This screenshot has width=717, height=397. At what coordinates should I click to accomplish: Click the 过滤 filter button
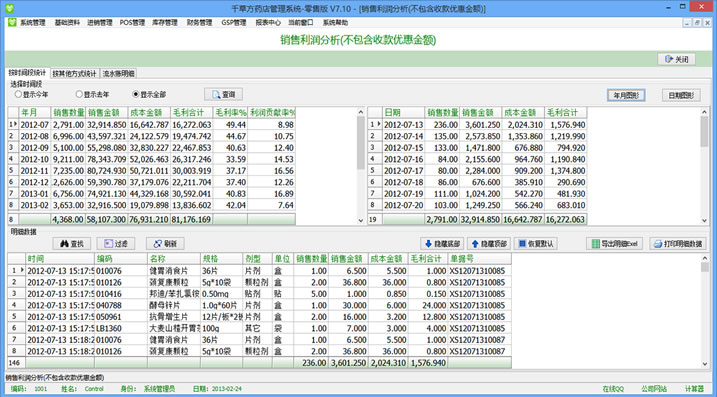tap(116, 244)
